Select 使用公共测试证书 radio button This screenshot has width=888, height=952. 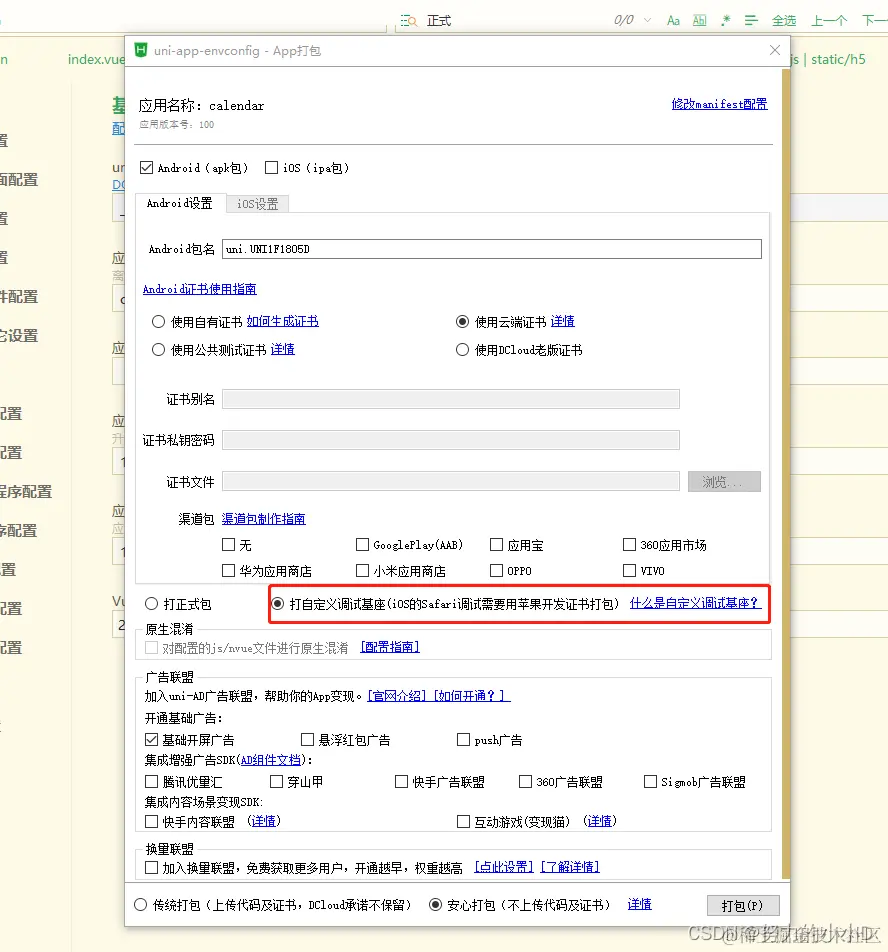(x=158, y=350)
